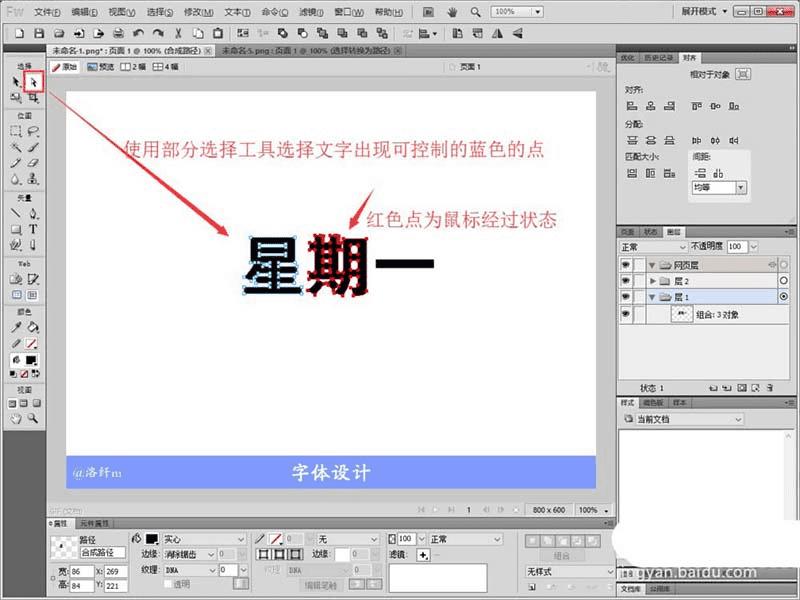Toggle visibility of layer 1
This screenshot has width=800, height=600.
tap(626, 297)
